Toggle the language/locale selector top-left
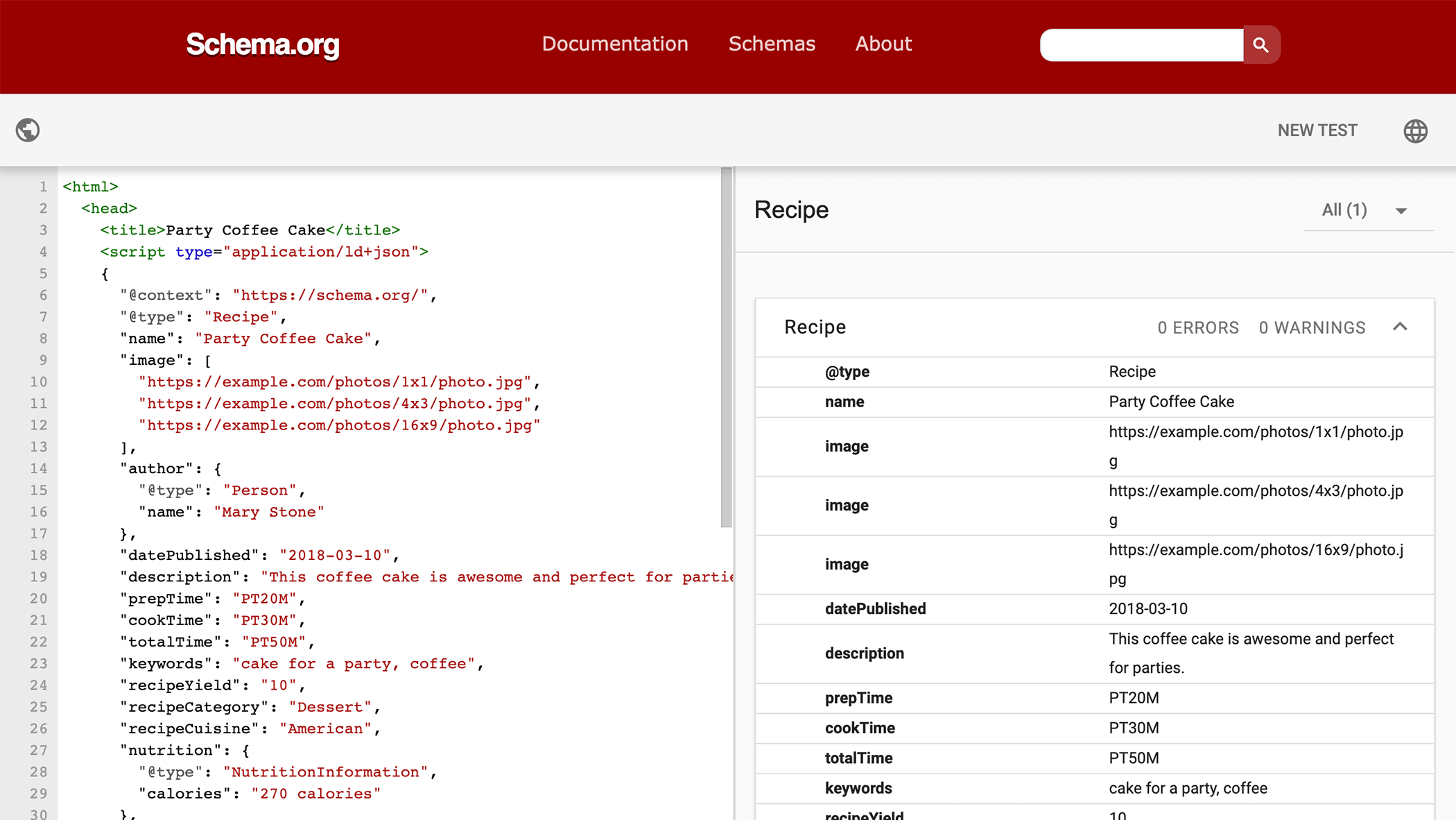 click(x=28, y=130)
